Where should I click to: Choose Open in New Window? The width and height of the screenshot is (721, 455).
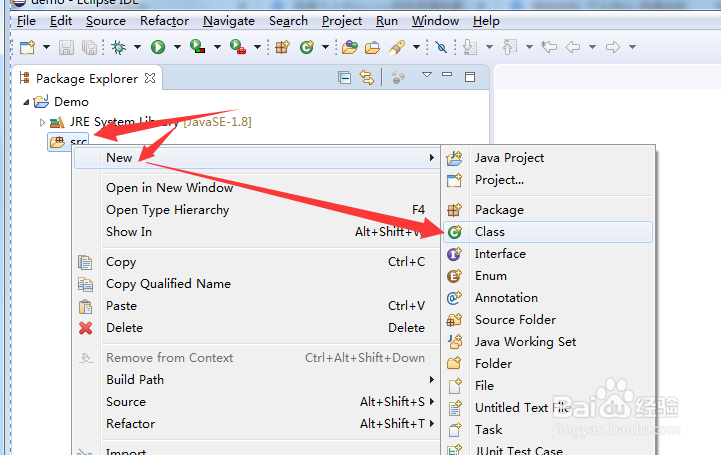pos(257,188)
